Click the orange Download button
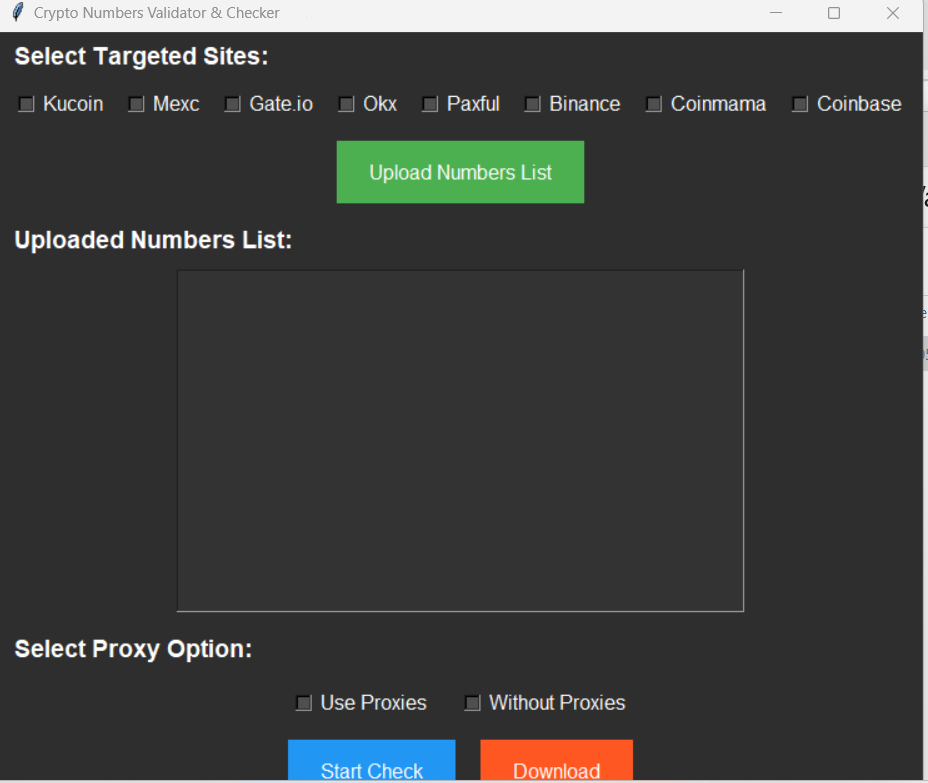The width and height of the screenshot is (928, 783). point(556,761)
